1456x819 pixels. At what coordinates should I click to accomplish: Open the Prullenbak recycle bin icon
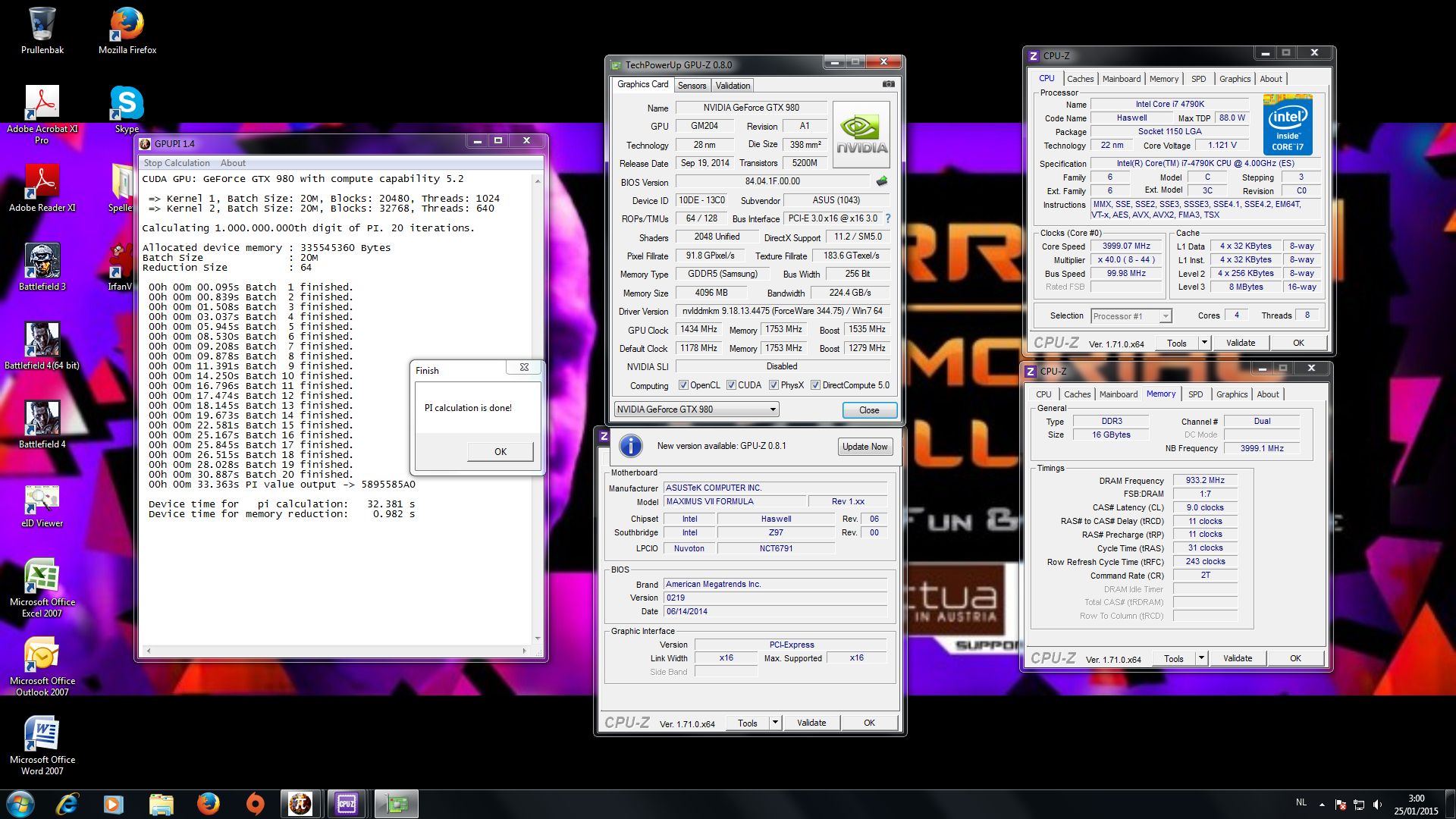[42, 30]
